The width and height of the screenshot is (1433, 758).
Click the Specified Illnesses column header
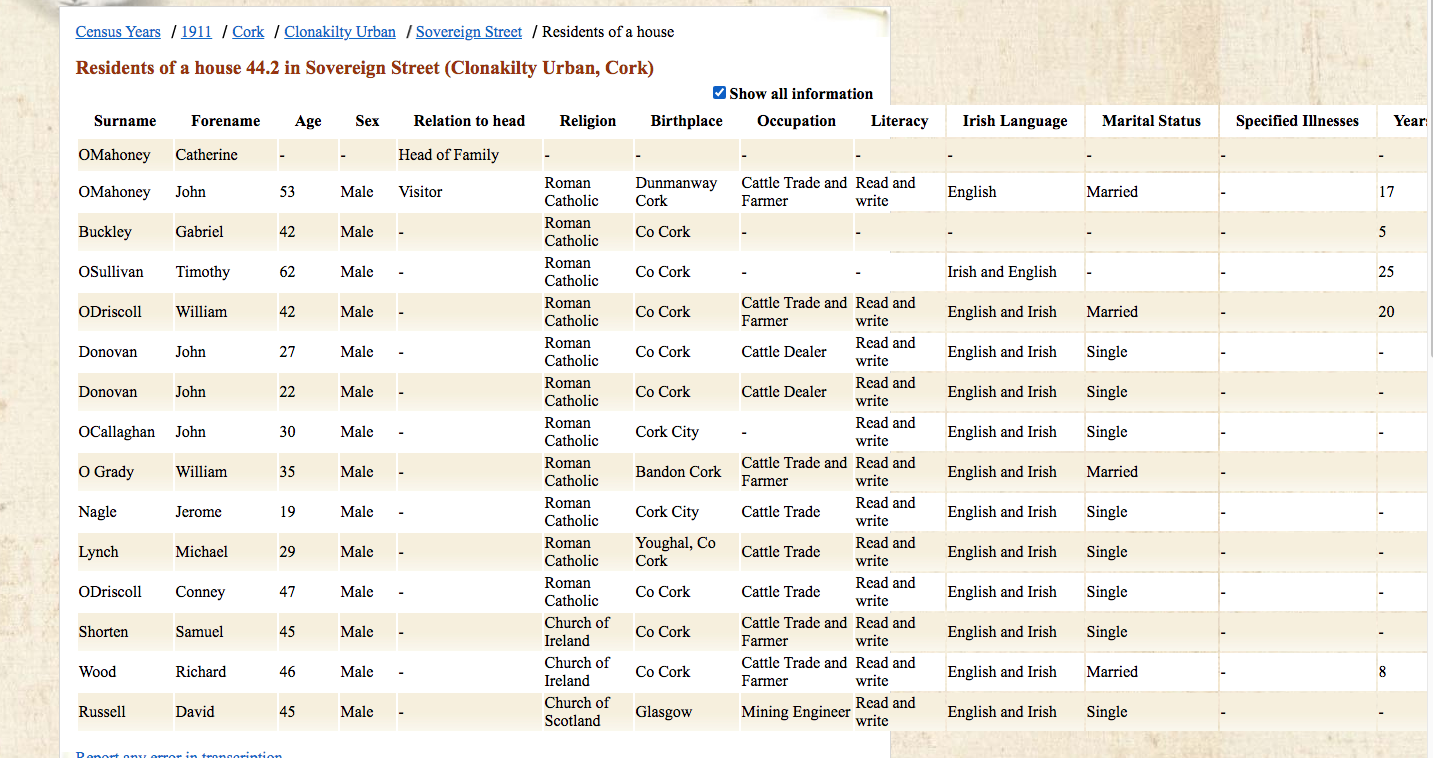[x=1297, y=121]
